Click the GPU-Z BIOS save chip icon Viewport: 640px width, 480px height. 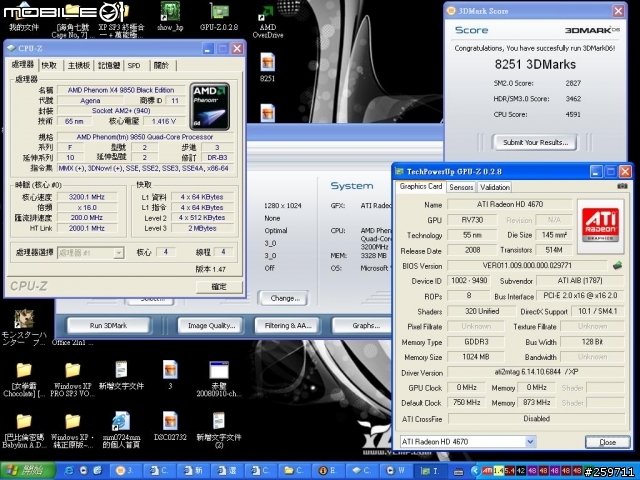tap(618, 266)
